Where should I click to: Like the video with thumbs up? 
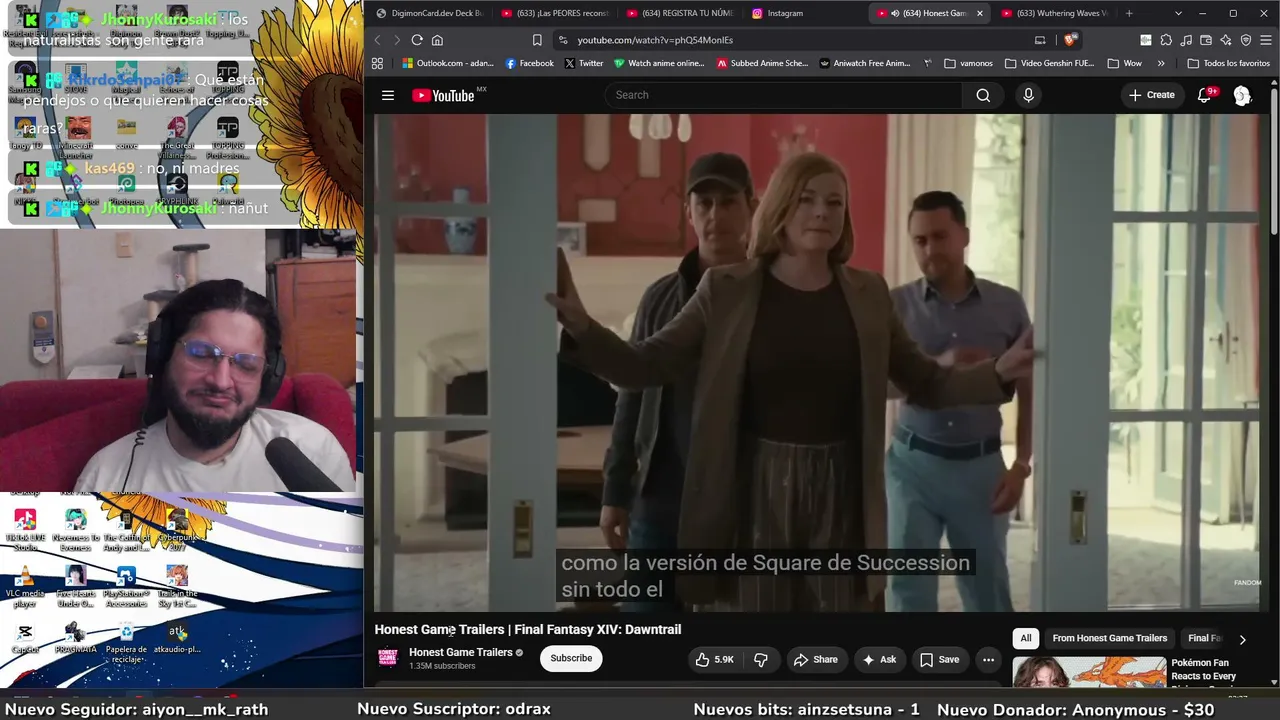pyautogui.click(x=715, y=659)
